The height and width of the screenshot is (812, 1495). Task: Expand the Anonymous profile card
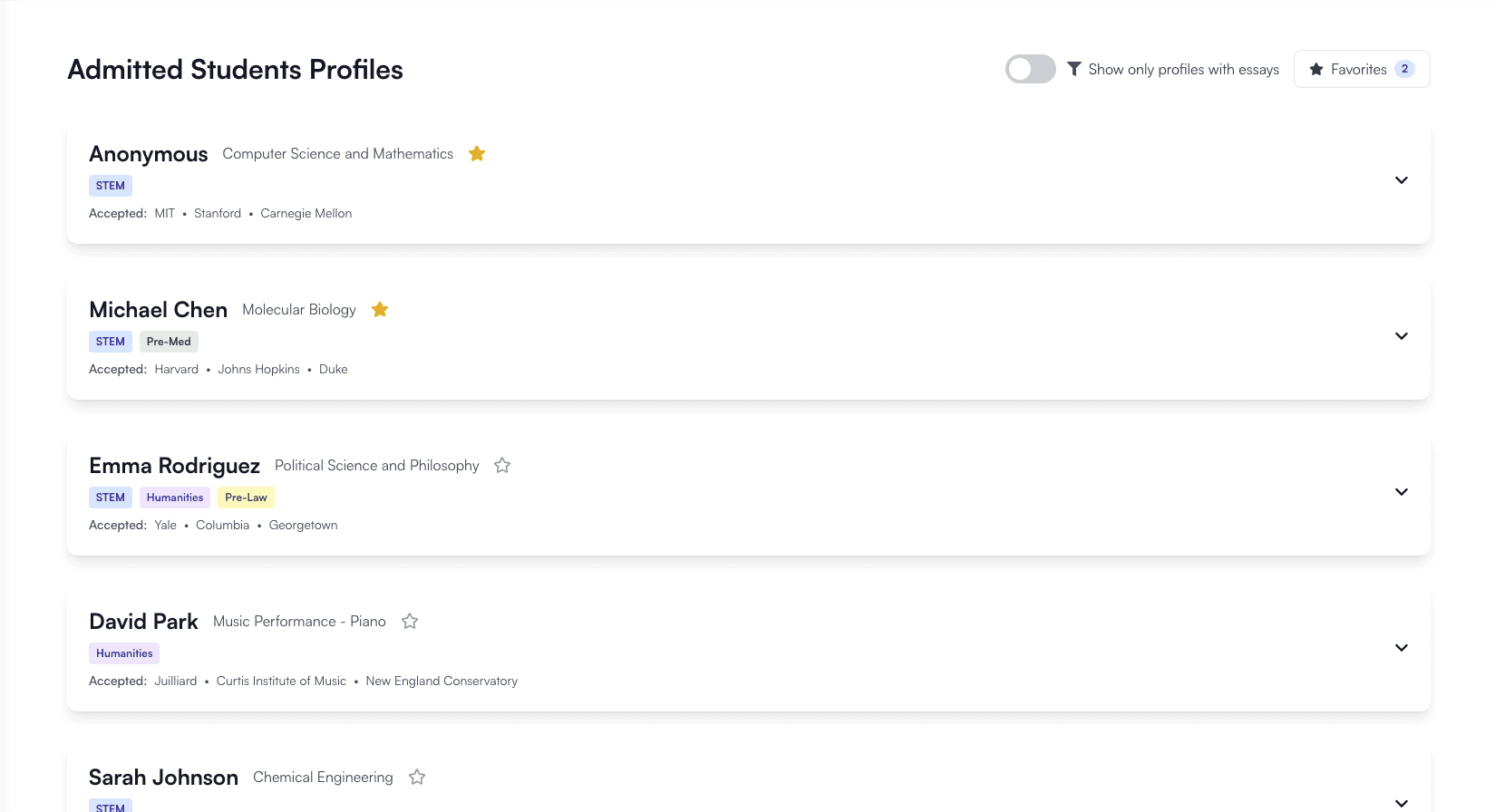coord(1402,180)
